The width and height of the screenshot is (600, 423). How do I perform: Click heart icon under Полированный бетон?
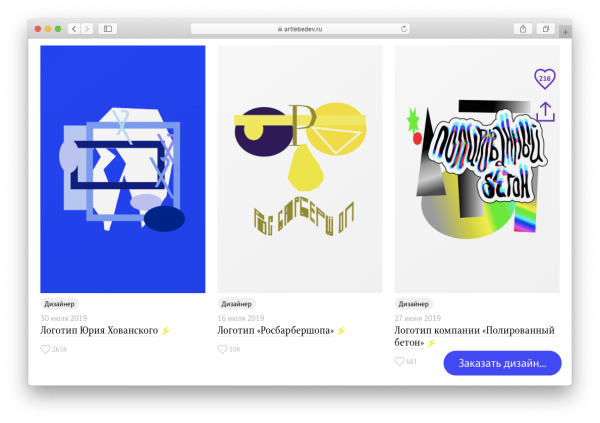point(400,361)
